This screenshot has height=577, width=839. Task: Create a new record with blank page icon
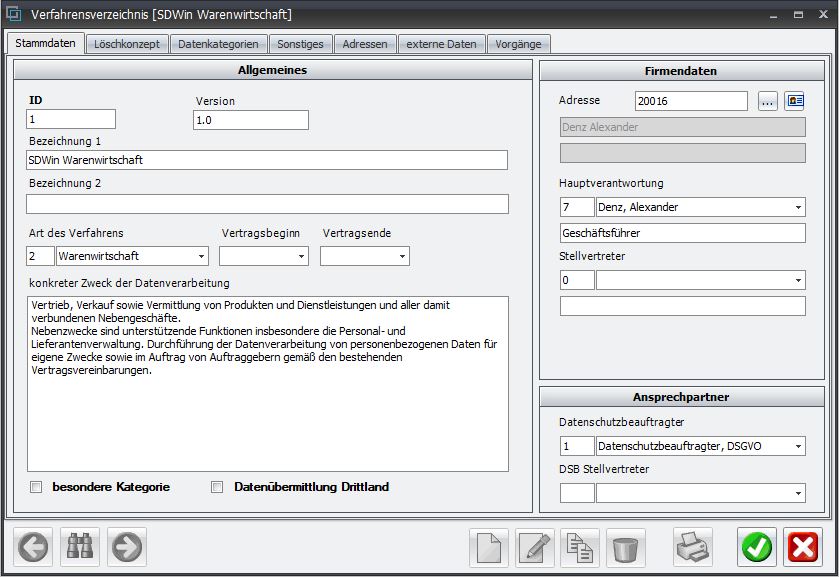pyautogui.click(x=489, y=548)
